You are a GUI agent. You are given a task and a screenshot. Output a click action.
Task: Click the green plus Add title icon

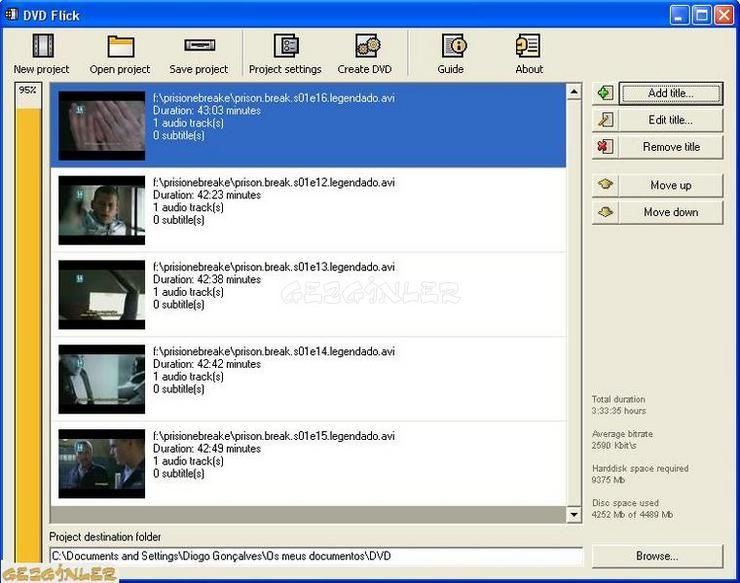(605, 93)
